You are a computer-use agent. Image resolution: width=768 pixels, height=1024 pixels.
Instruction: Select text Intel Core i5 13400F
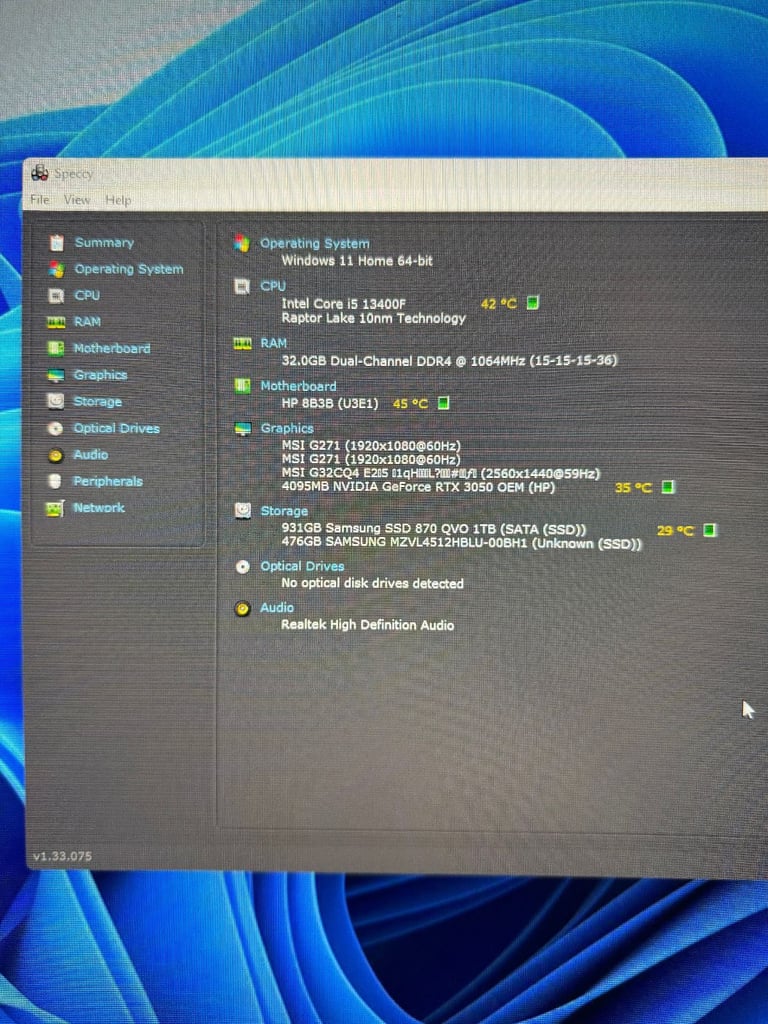344,304
